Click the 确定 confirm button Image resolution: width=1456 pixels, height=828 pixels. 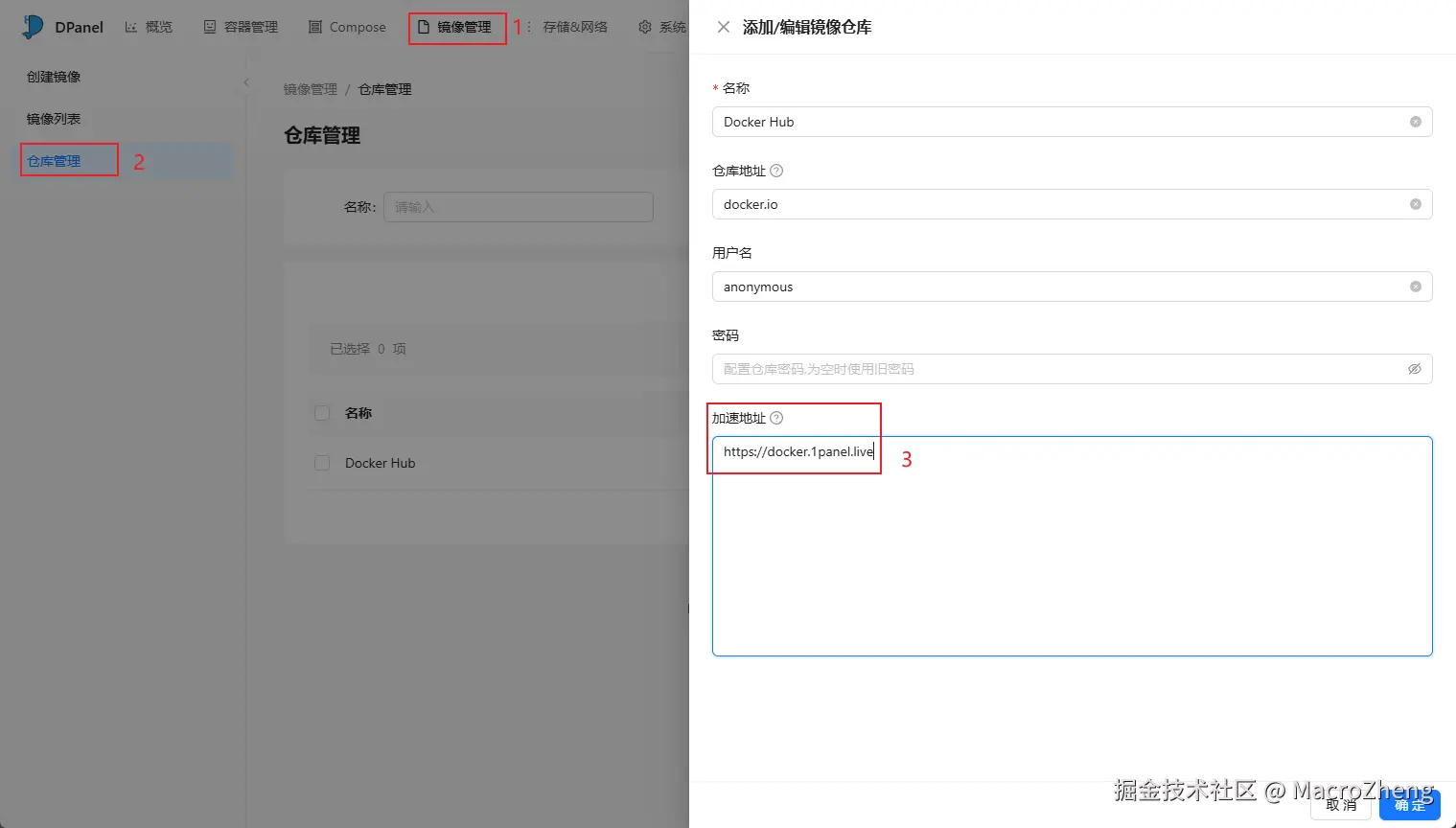tap(1410, 805)
